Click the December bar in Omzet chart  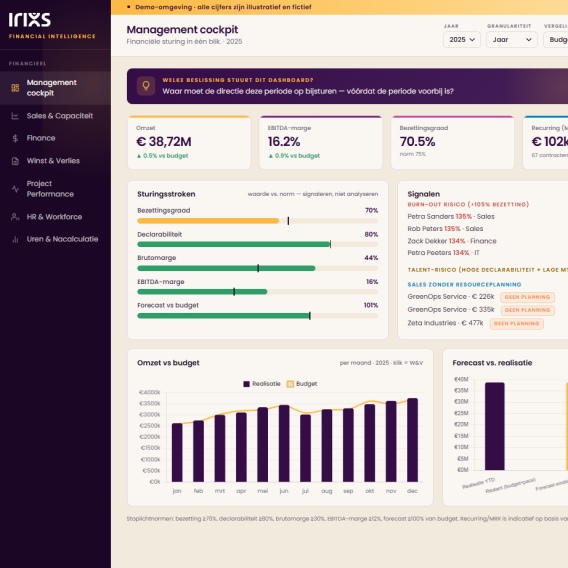pos(412,440)
